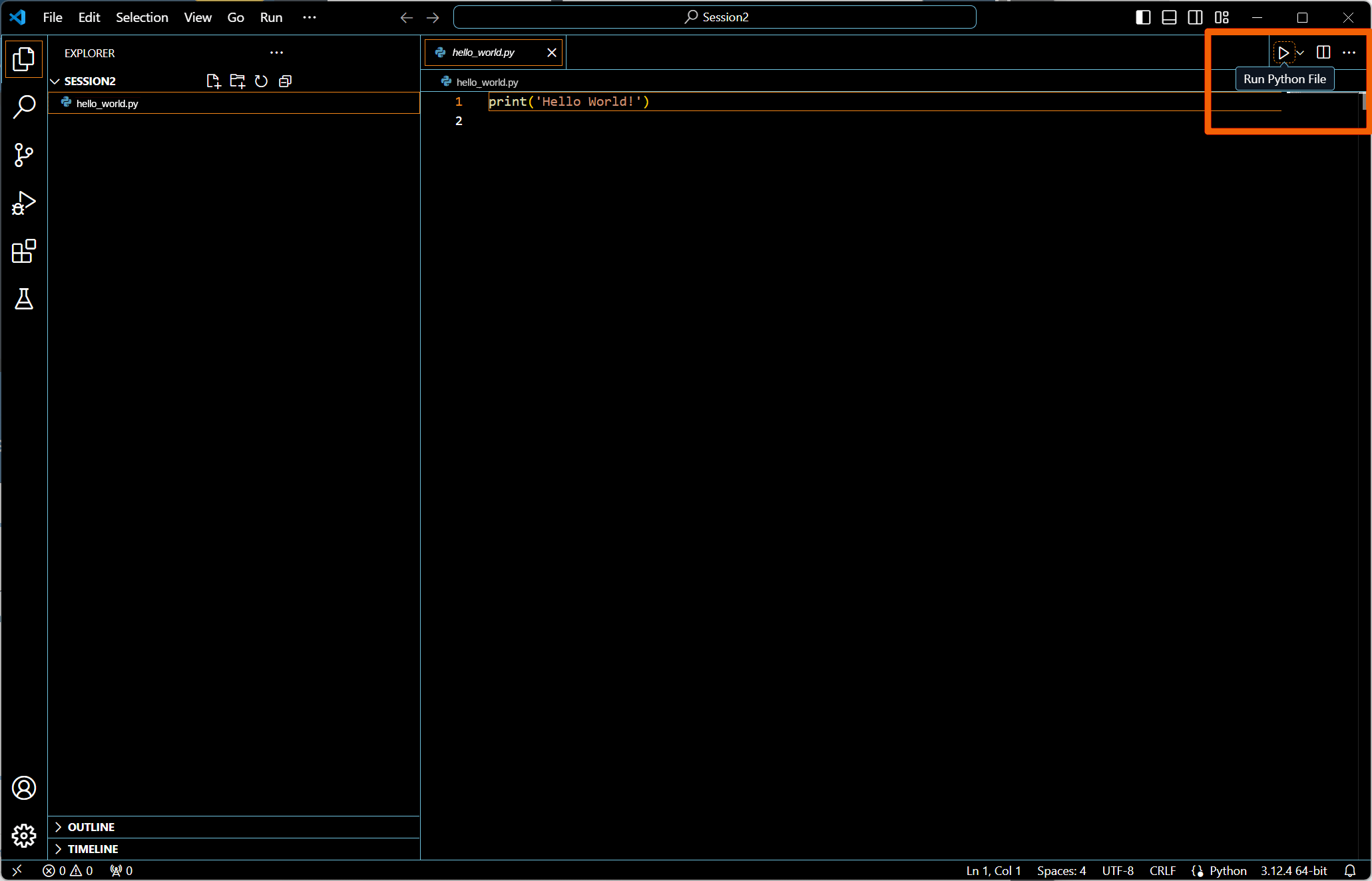Run the Python file with play button
Image resolution: width=1372 pixels, height=881 pixels.
[x=1283, y=53]
